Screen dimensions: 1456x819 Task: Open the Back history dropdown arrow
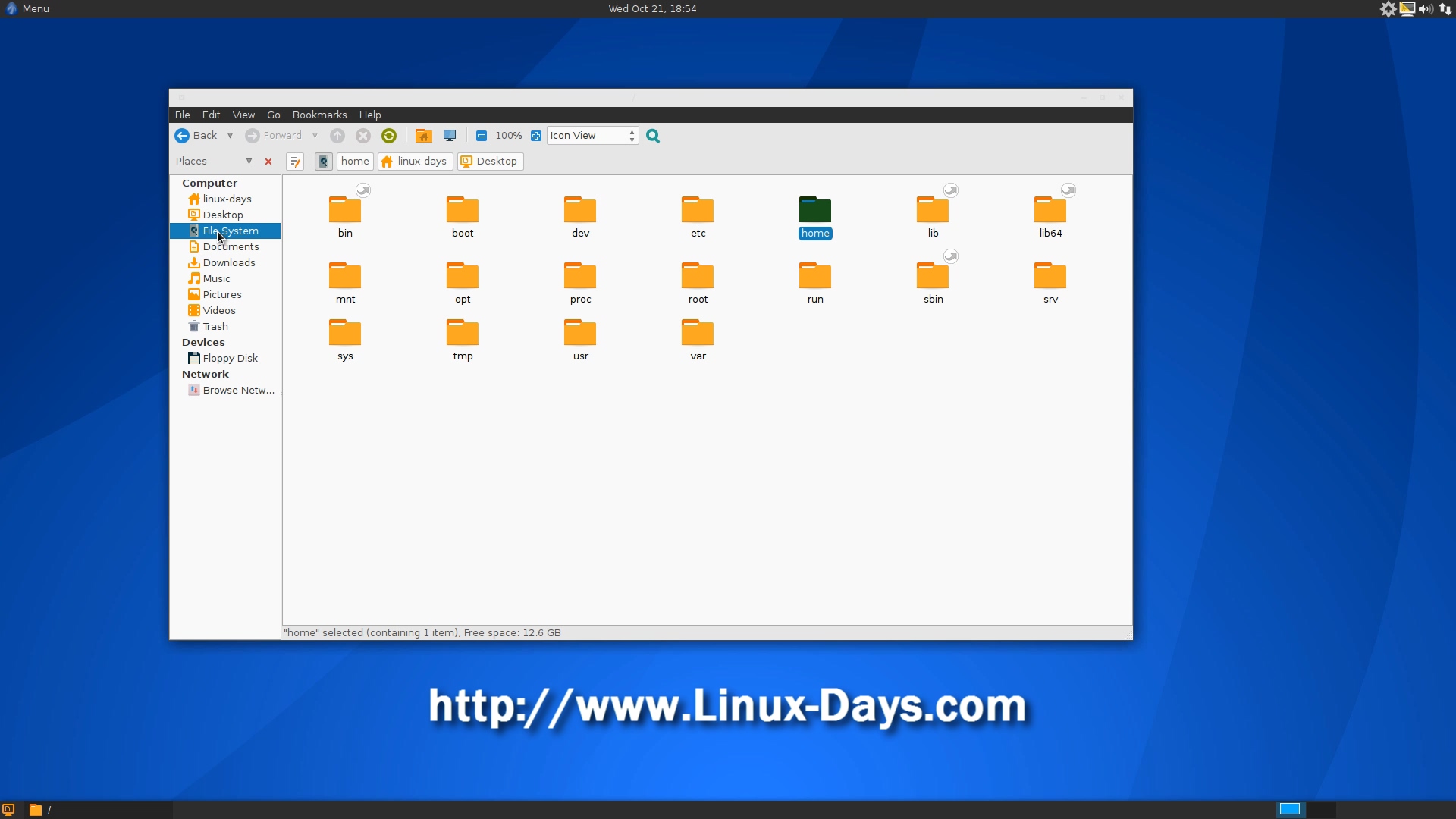pos(230,136)
